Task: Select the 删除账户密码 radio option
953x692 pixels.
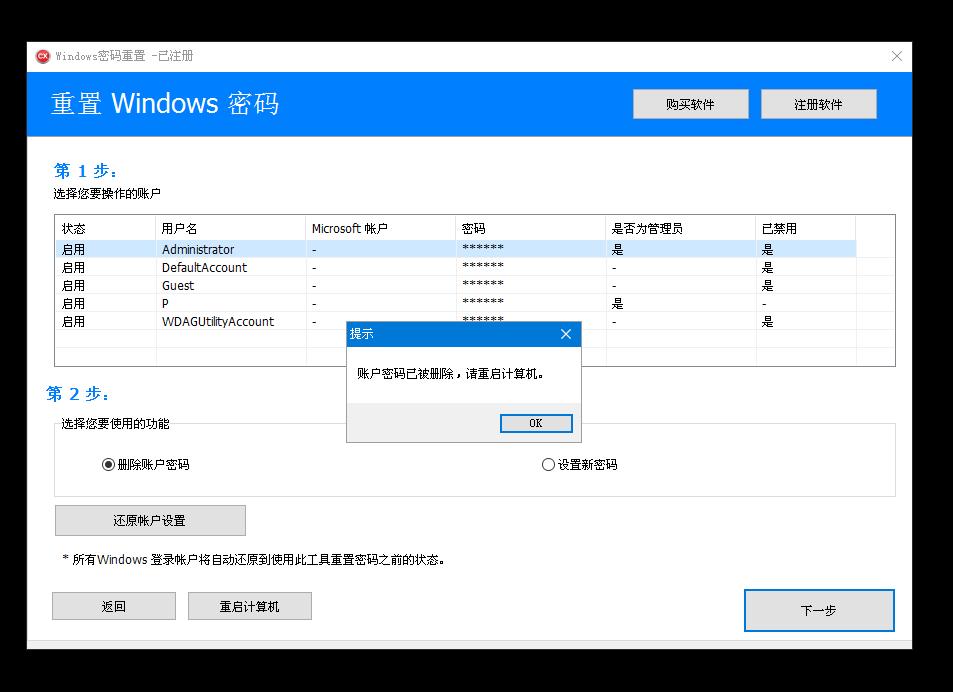Action: click(145, 464)
